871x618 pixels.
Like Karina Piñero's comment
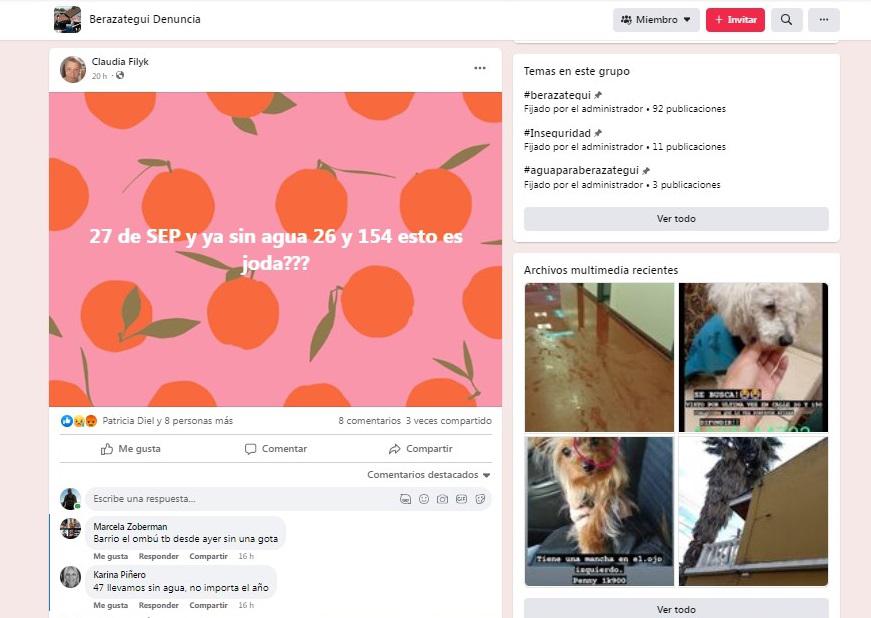(x=110, y=605)
